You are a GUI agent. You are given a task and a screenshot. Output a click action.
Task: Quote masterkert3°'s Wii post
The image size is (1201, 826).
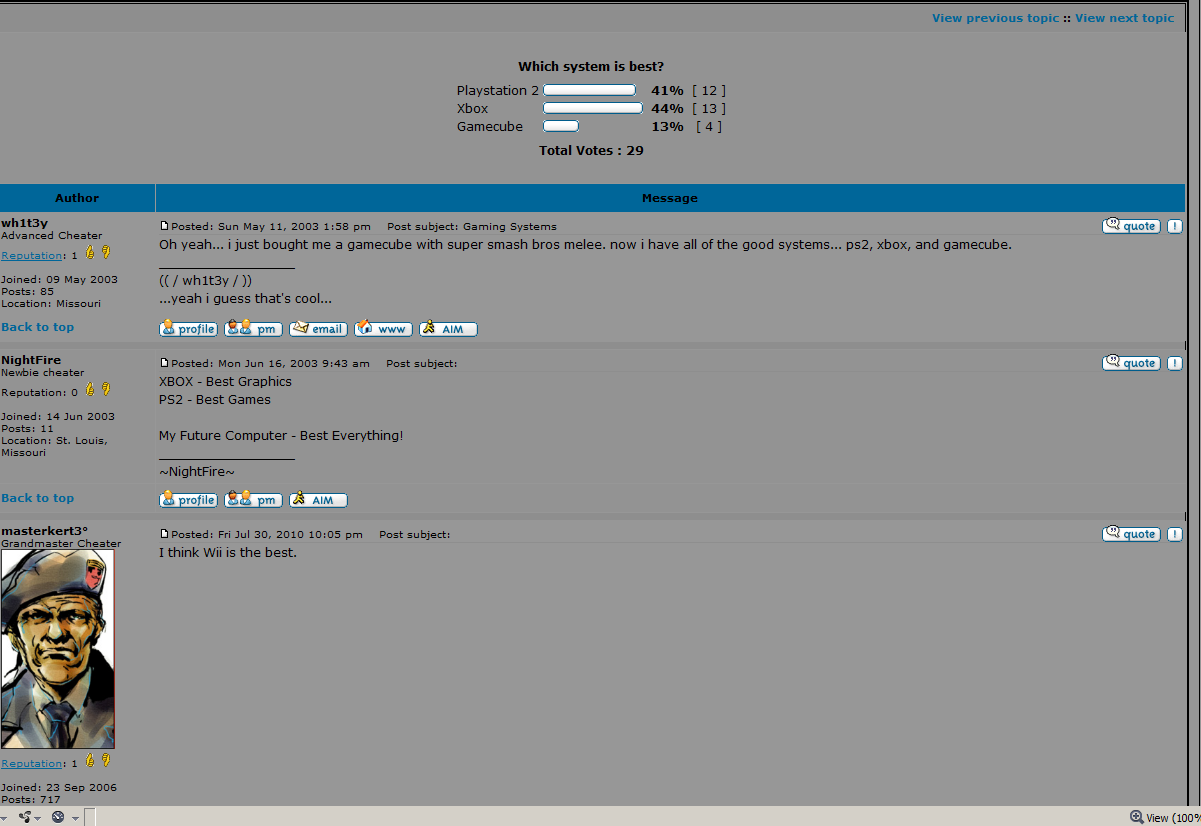tap(1131, 534)
